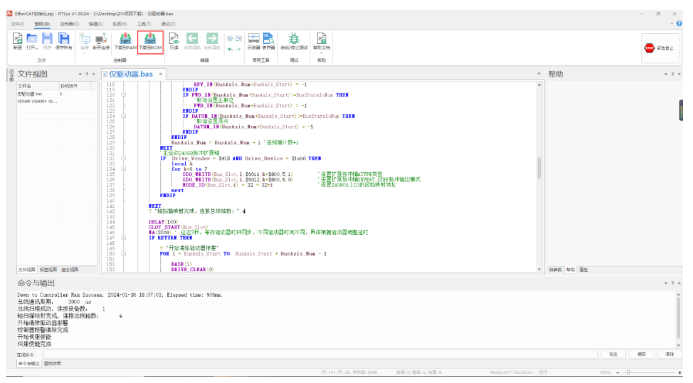Close the 仅驱动器.bas editor tab
The height and width of the screenshot is (383, 693).
pyautogui.click(x=160, y=74)
